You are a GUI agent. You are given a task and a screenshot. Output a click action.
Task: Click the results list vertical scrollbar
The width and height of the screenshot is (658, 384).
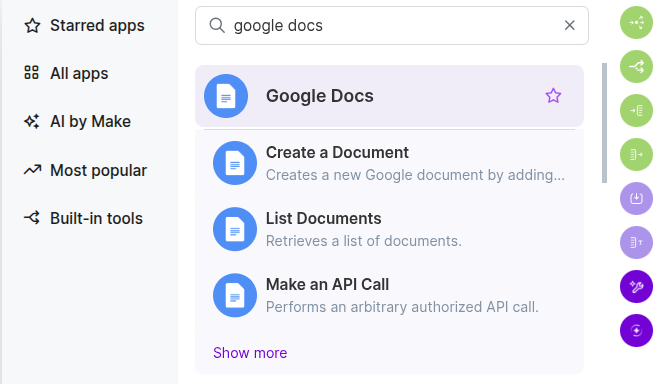(x=604, y=123)
